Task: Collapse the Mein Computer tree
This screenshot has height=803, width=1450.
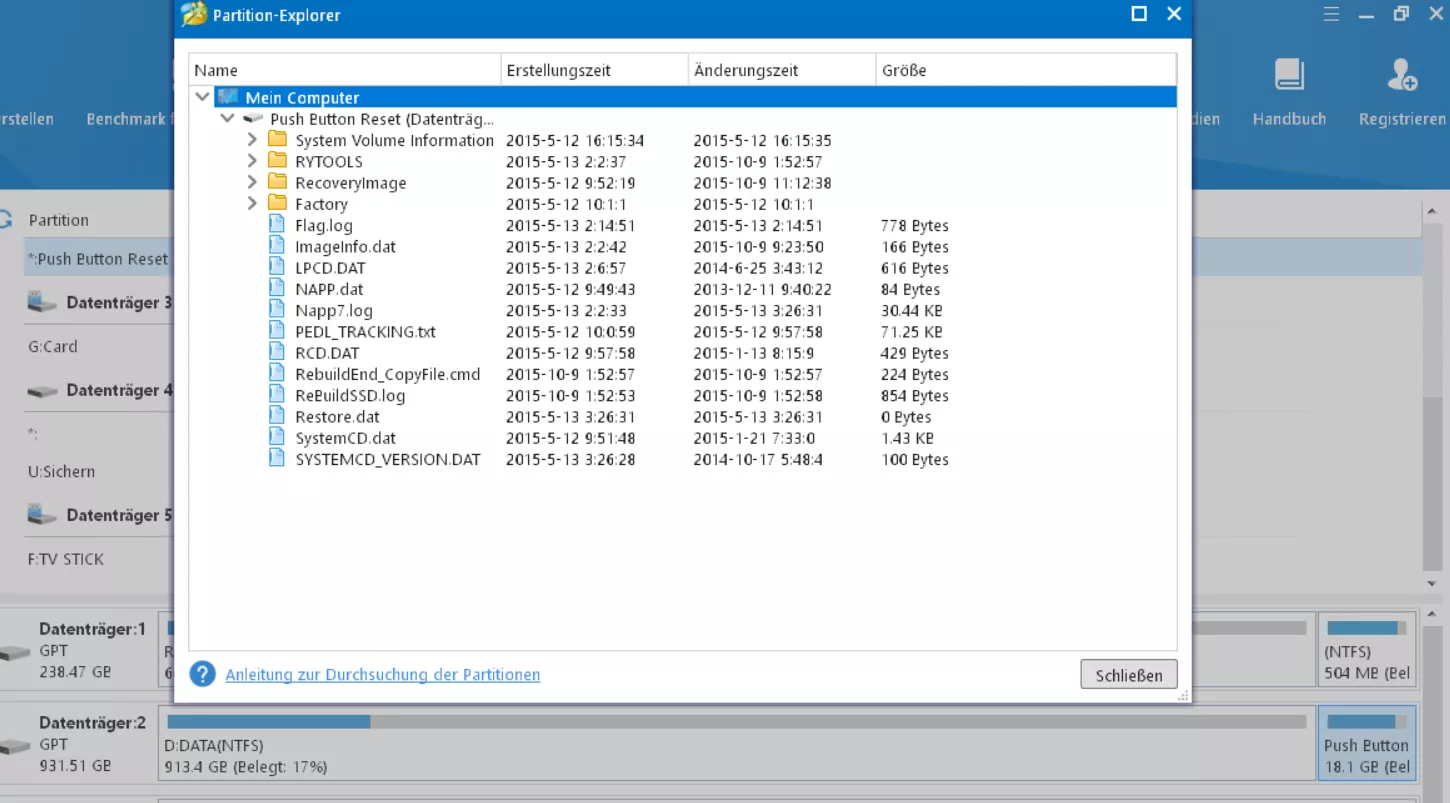Action: (203, 97)
